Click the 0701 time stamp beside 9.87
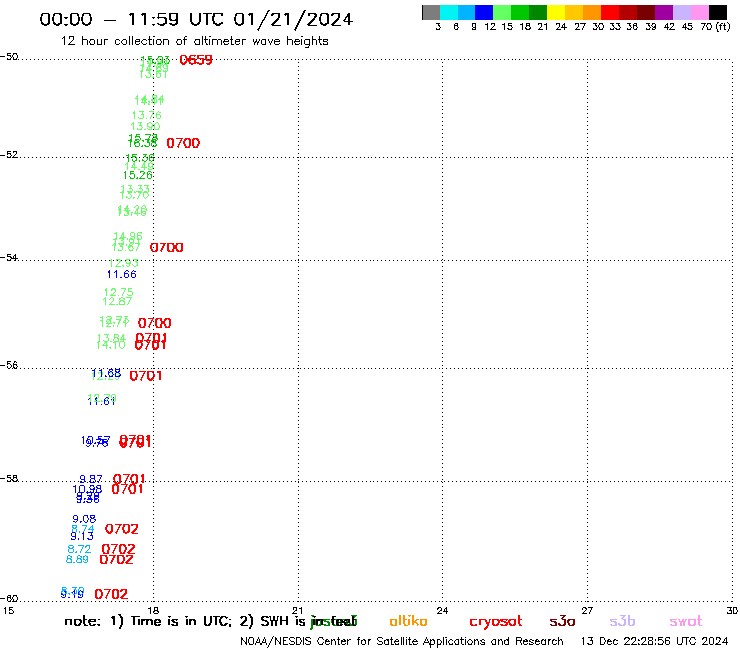Viewport: 740px width, 650px height. coord(129,479)
